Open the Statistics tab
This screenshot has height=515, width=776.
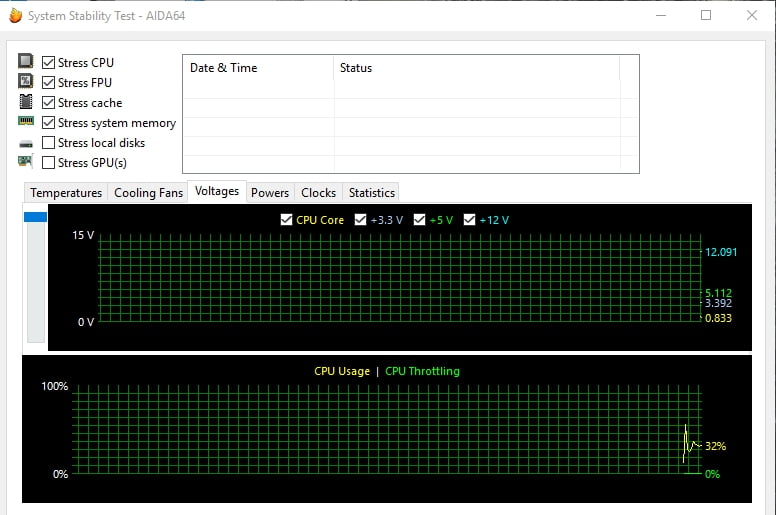coord(372,192)
